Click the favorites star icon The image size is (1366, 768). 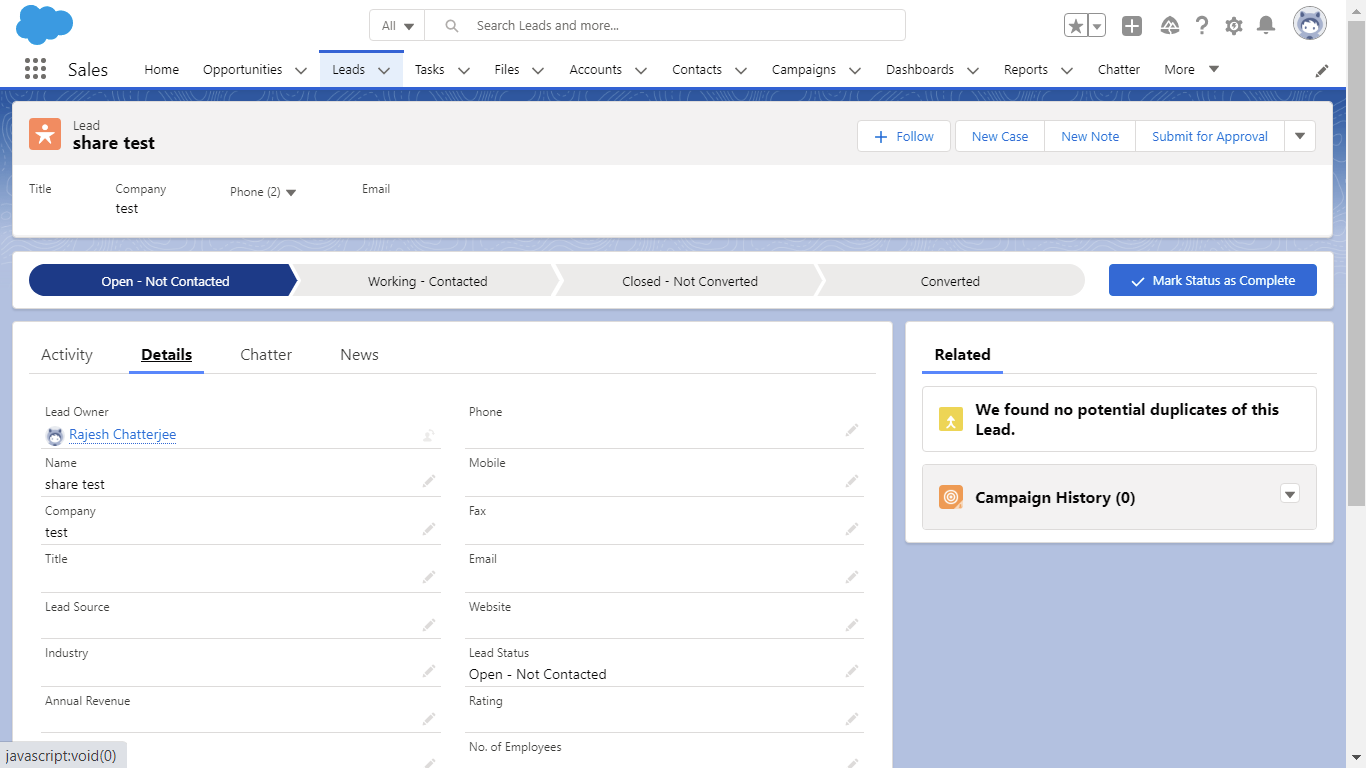(x=1076, y=26)
